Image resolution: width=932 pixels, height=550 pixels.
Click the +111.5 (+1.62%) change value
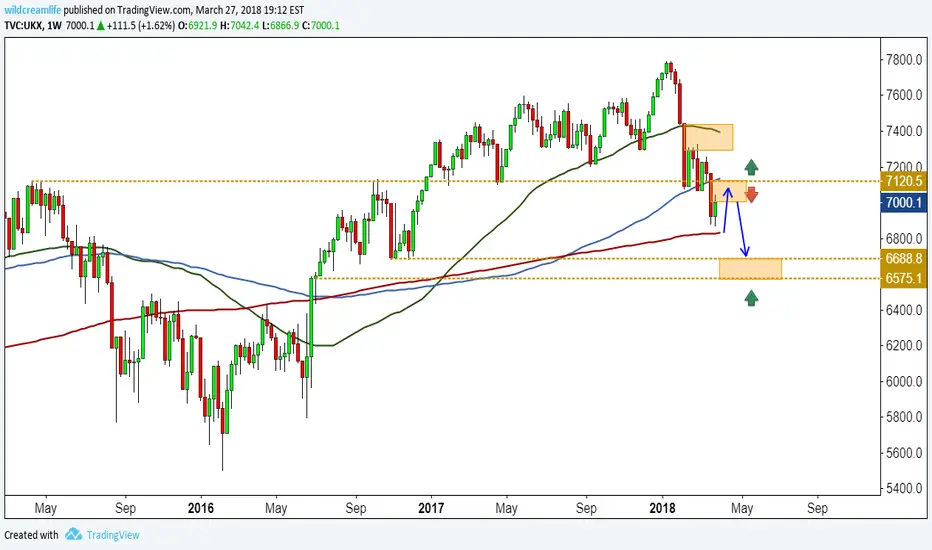coord(141,26)
